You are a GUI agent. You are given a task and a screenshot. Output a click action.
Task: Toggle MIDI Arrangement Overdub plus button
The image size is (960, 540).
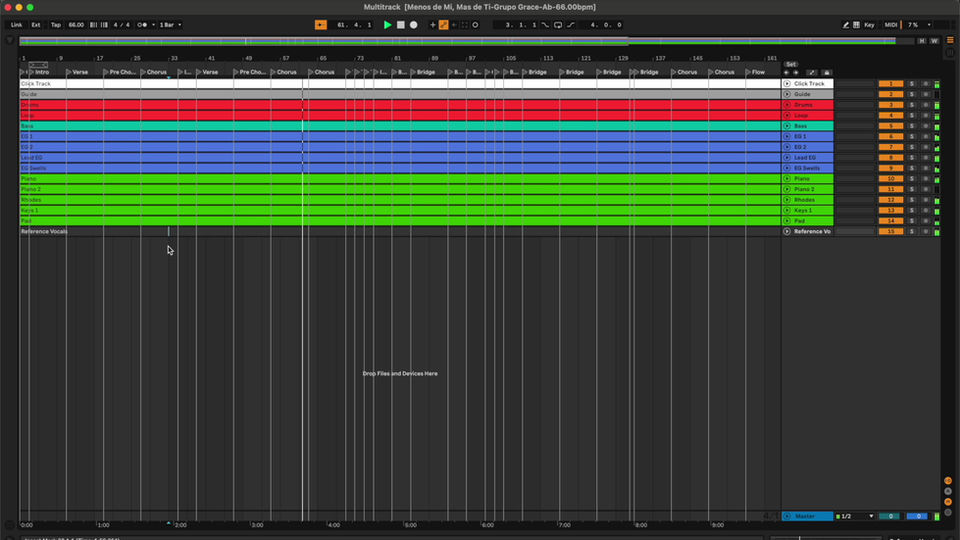point(433,25)
